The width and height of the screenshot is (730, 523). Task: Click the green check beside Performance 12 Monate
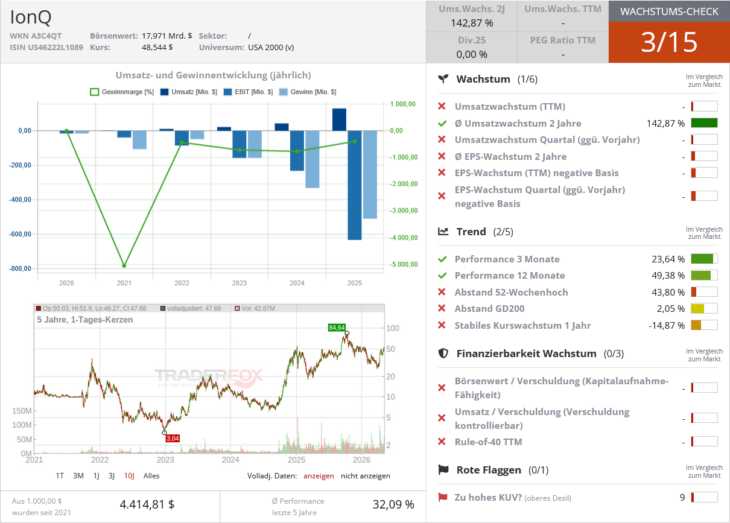tap(442, 276)
